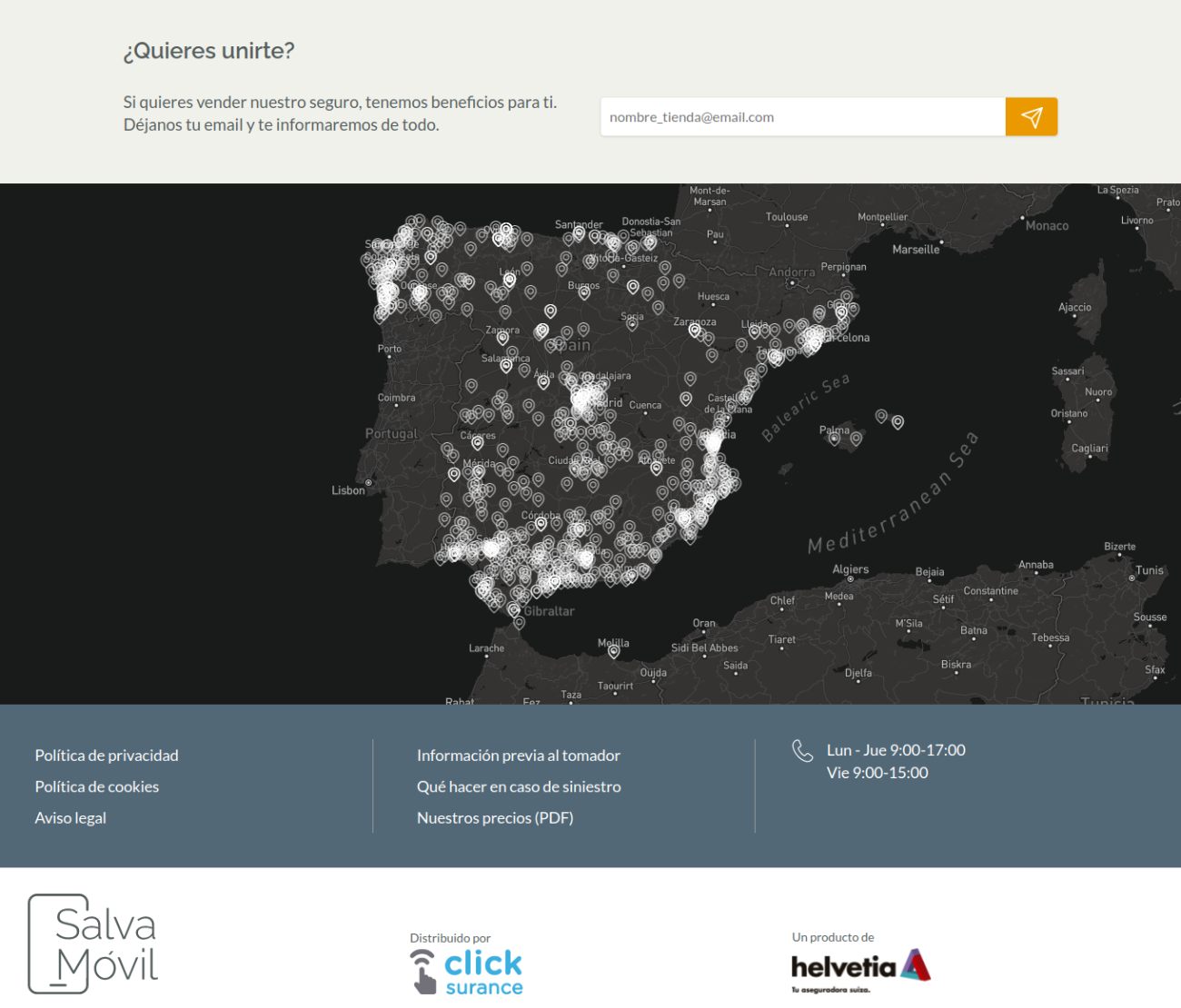
Task: Focus the nombre_tienda@email.com input field
Action: [803, 117]
